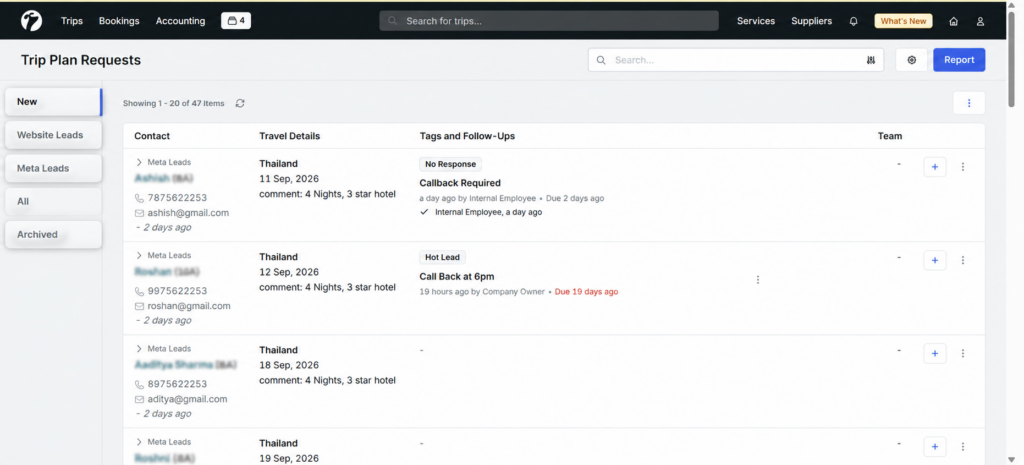Click phone icon beside 9975622253
Screen dimensions: 1024x465
click(x=139, y=291)
